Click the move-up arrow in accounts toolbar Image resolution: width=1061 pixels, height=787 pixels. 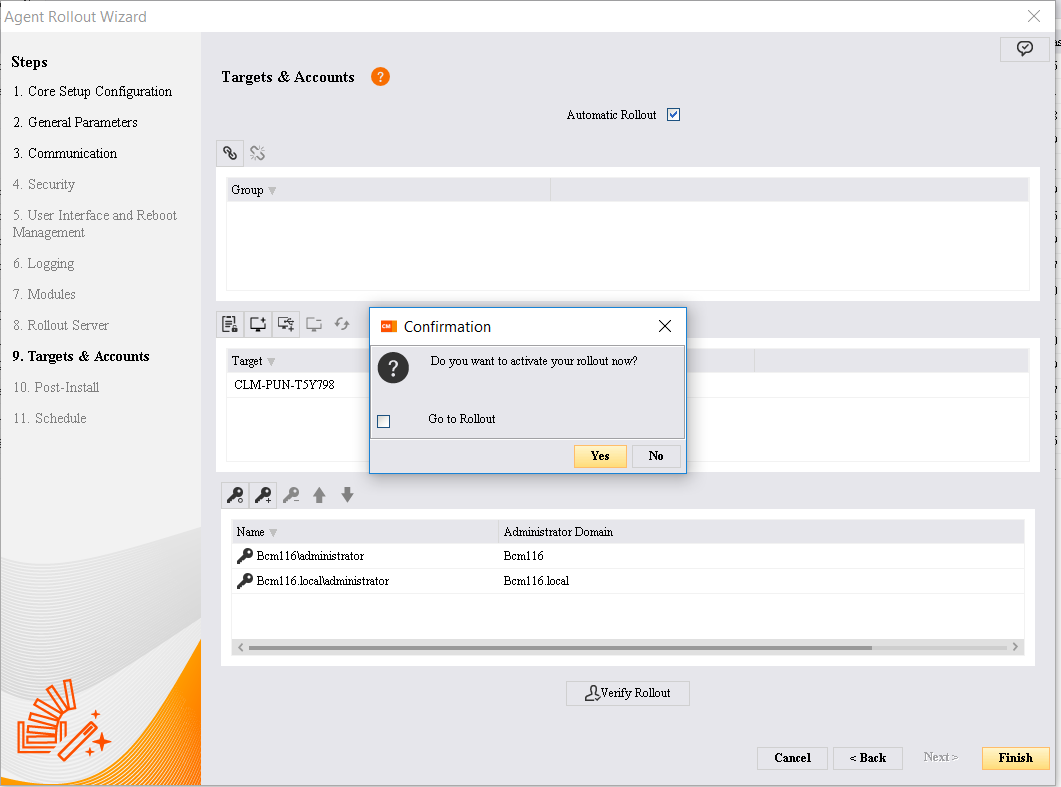click(x=319, y=495)
